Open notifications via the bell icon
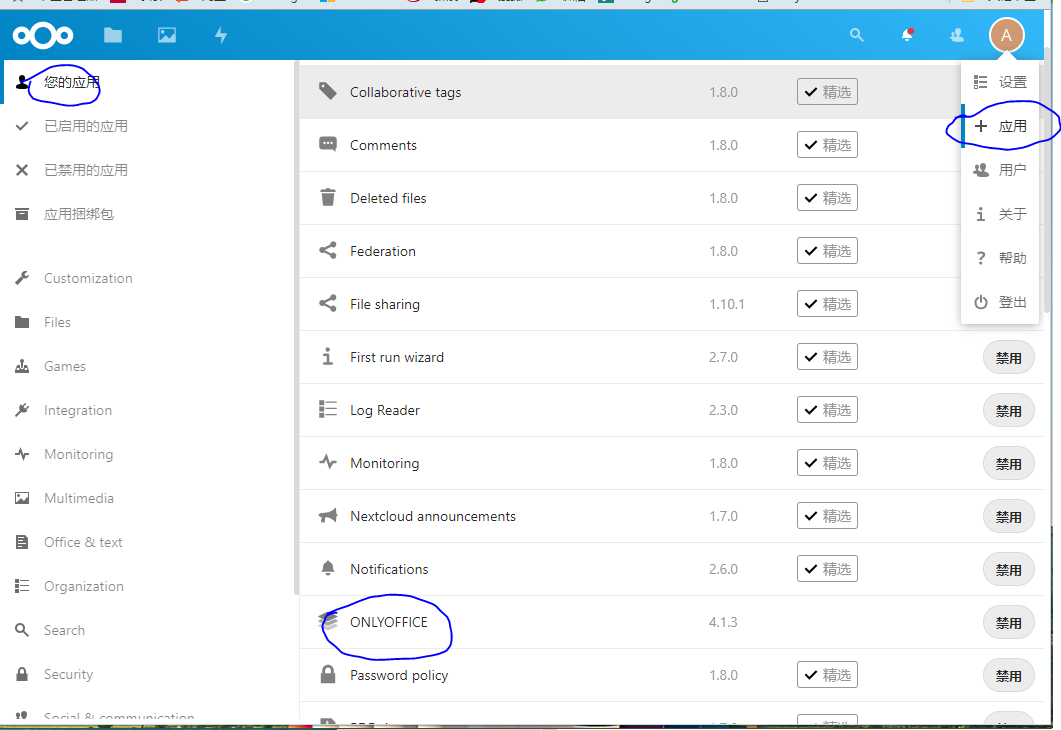This screenshot has height=730, width=1061. click(x=906, y=35)
